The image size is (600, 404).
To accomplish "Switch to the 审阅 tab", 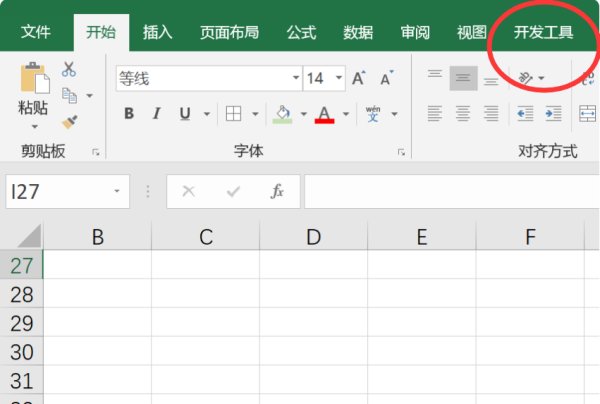I will pos(415,32).
